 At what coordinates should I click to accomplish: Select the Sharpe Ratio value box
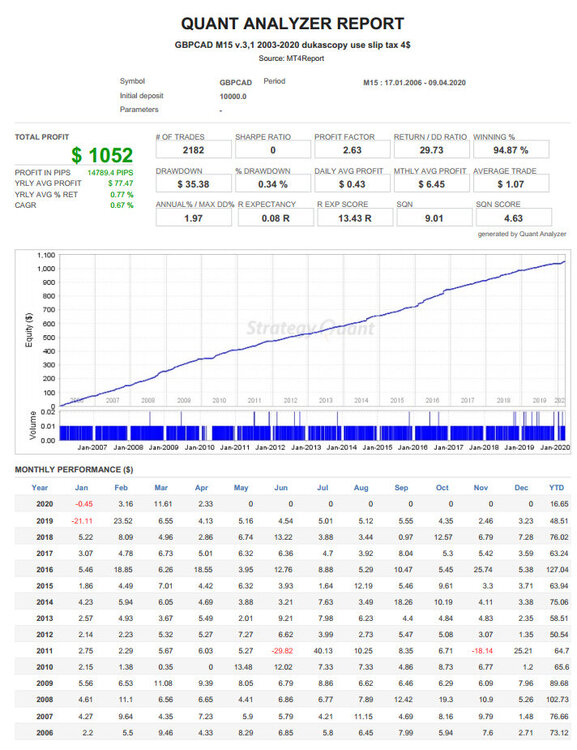point(273,150)
